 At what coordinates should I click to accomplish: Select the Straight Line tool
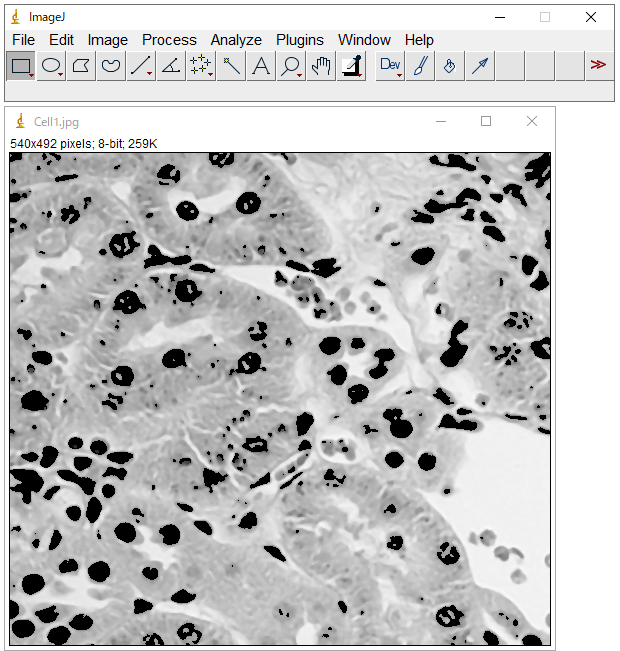pyautogui.click(x=141, y=66)
